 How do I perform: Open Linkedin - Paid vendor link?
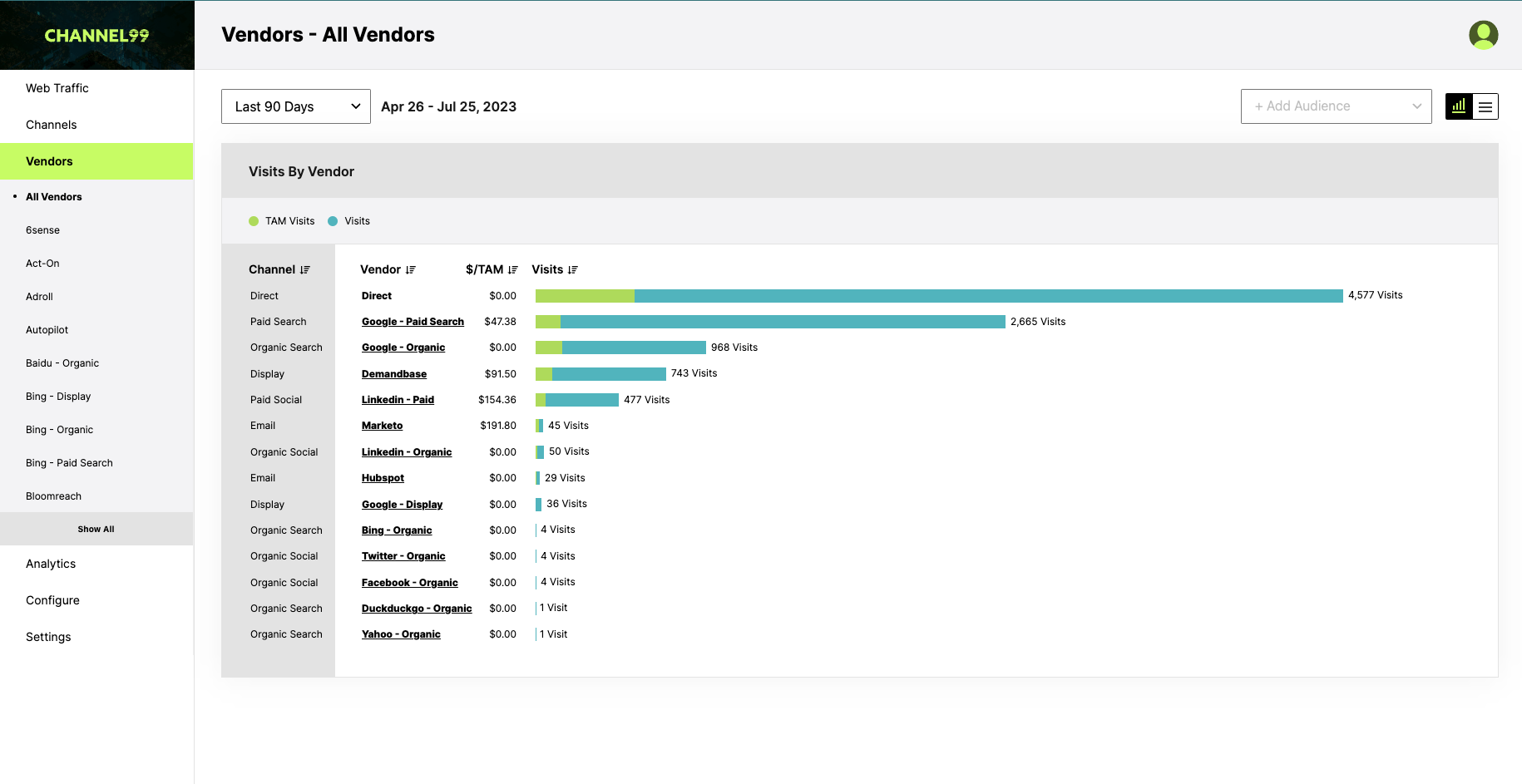click(398, 400)
